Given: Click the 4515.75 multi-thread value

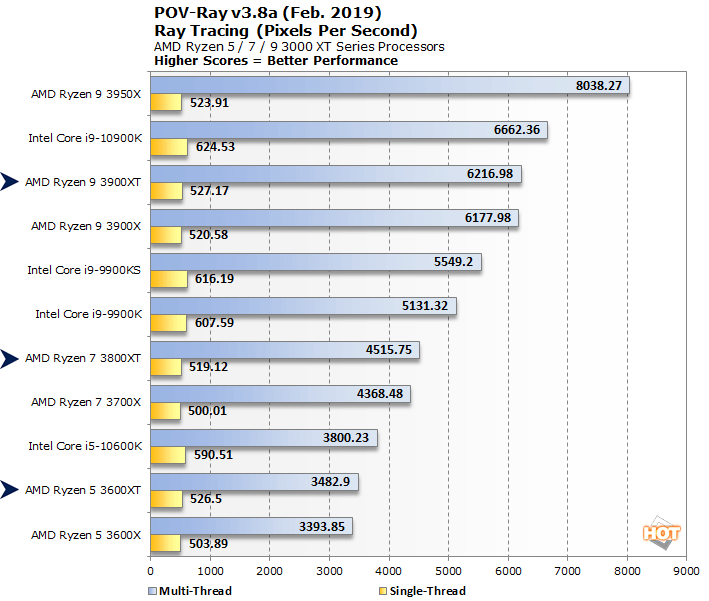Looking at the screenshot, I should (x=389, y=350).
